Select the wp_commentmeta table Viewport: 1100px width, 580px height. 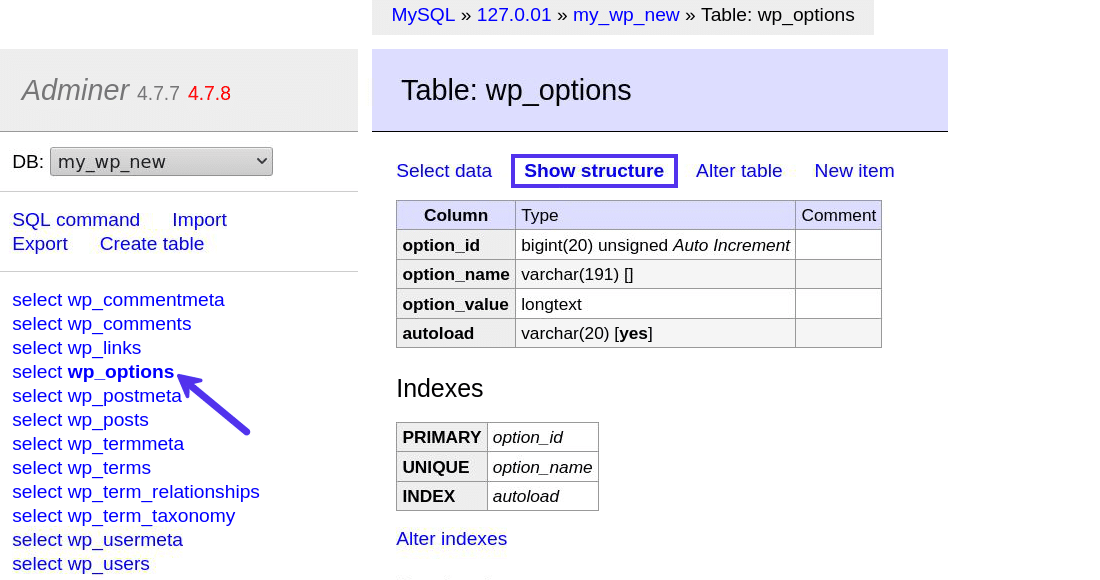tap(118, 299)
